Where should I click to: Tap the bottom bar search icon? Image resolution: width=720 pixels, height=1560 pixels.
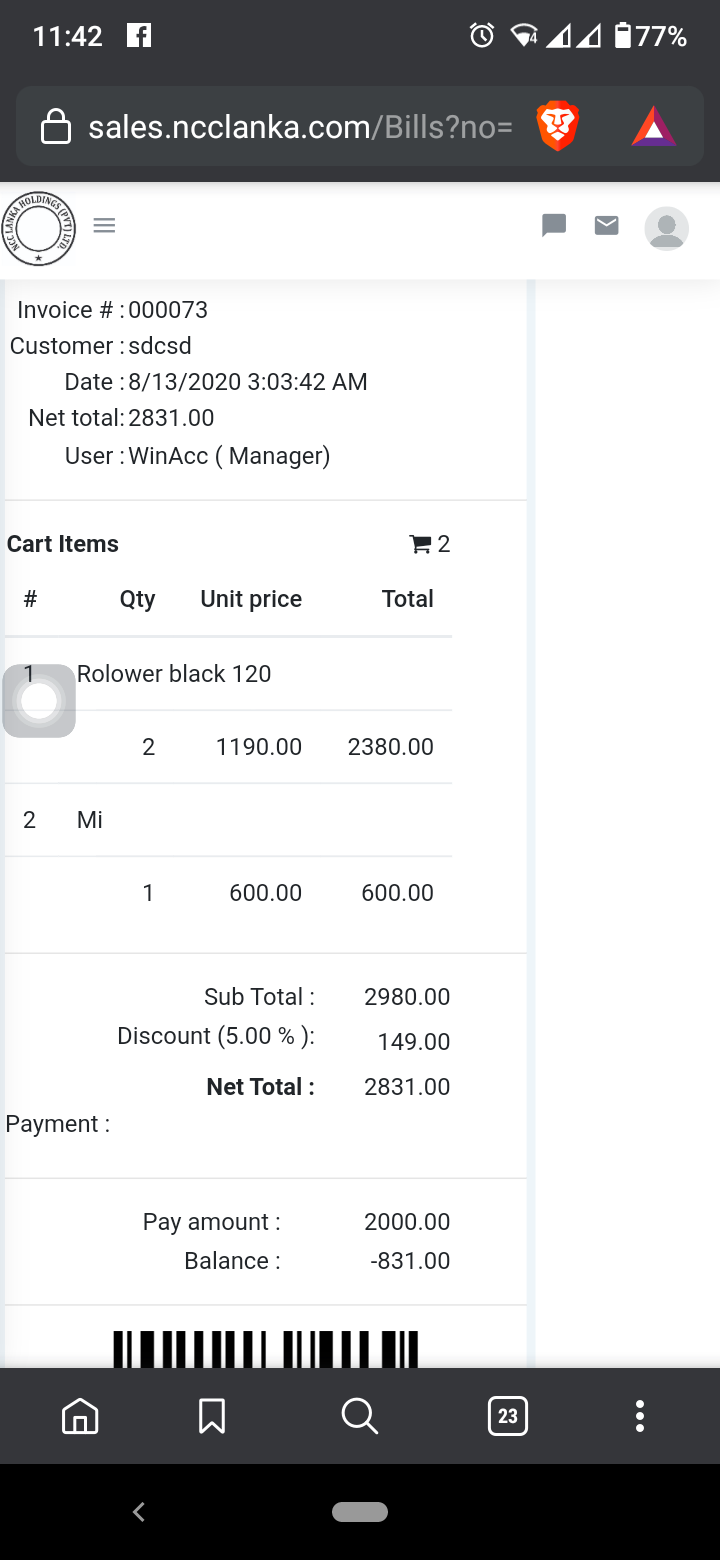point(359,1416)
